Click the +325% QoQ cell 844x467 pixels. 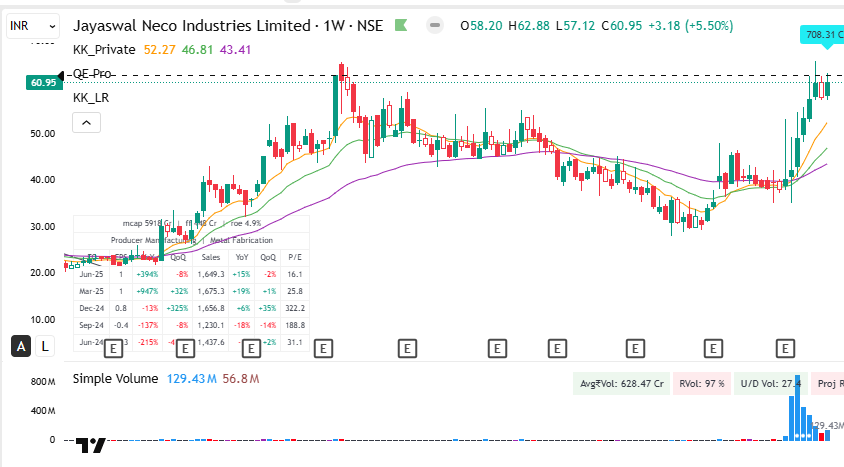point(178,308)
